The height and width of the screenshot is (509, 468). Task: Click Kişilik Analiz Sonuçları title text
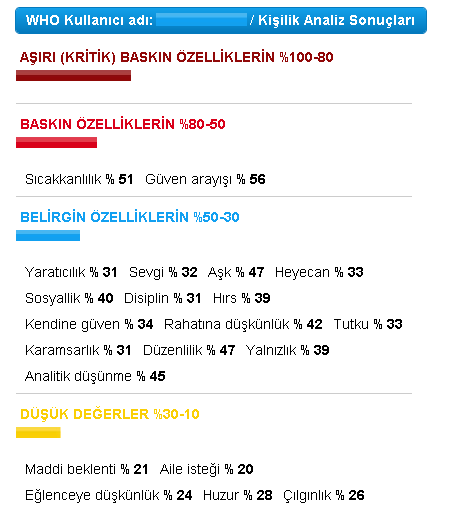click(336, 20)
